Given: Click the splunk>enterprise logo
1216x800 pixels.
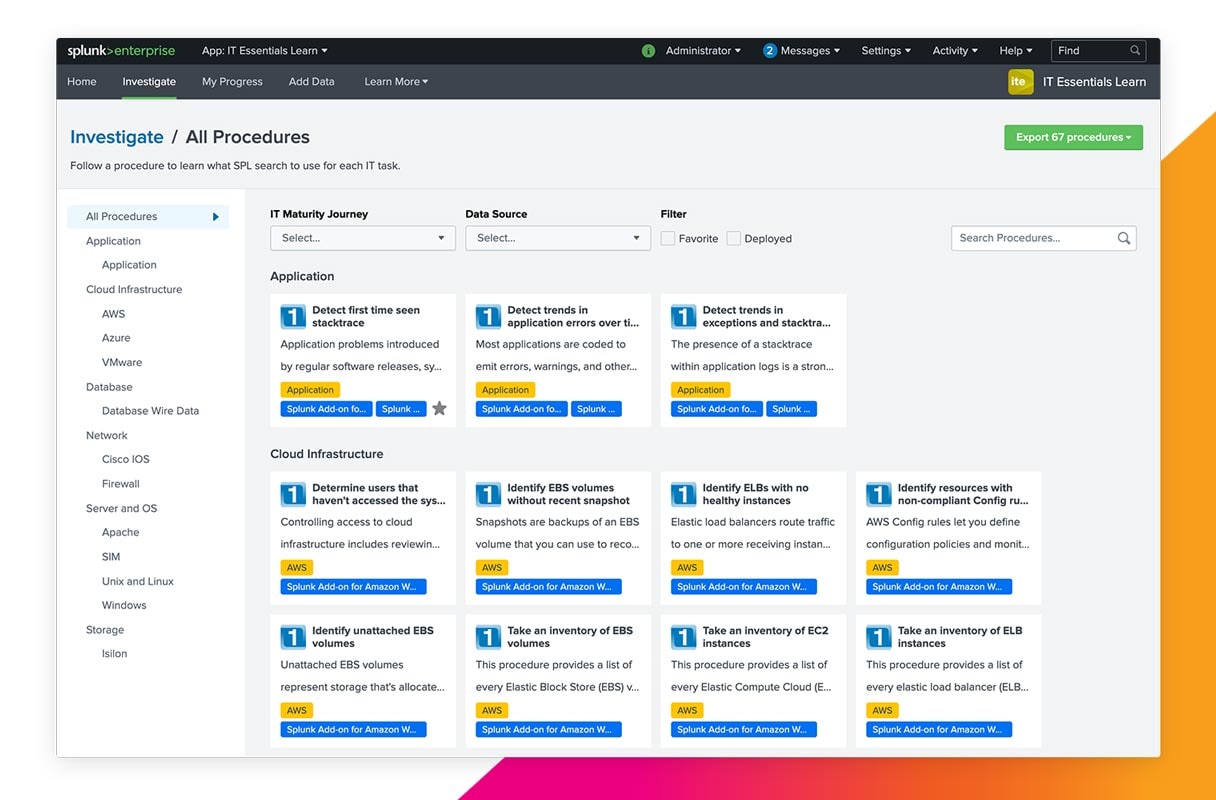Looking at the screenshot, I should [121, 51].
